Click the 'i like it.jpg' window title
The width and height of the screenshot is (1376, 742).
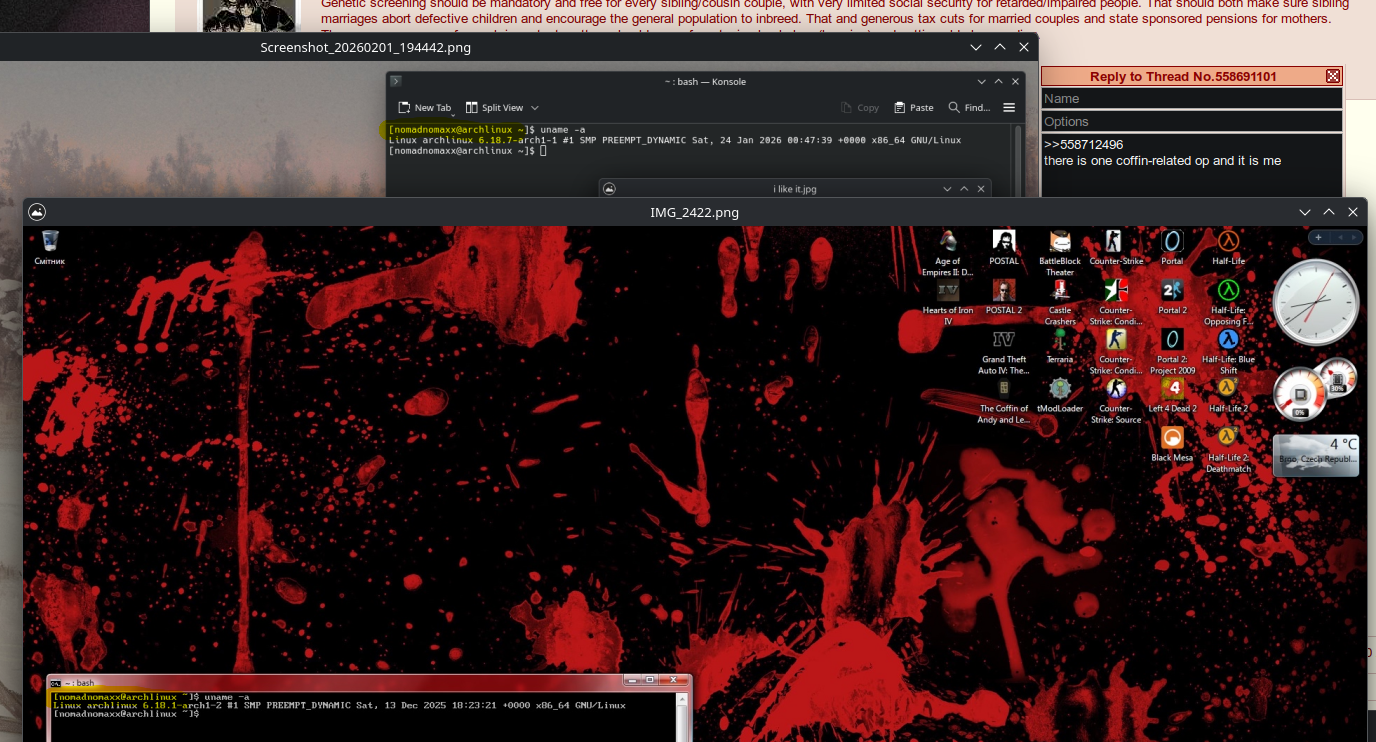(x=795, y=189)
